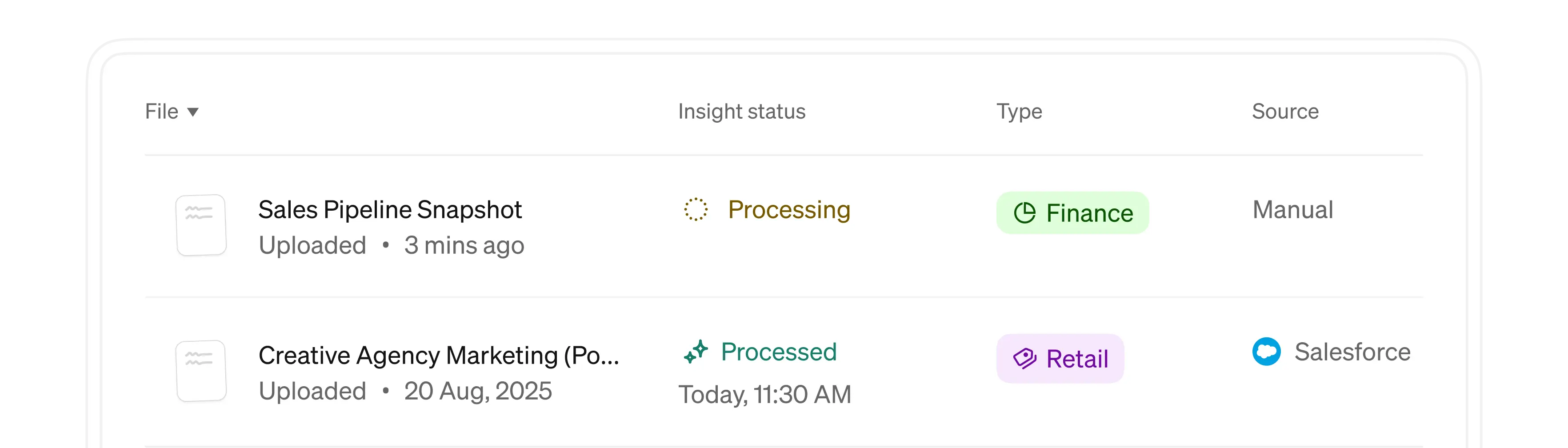Image resolution: width=1568 pixels, height=448 pixels.
Task: Open the Sales Pipeline Snapshot file
Action: 390,209
